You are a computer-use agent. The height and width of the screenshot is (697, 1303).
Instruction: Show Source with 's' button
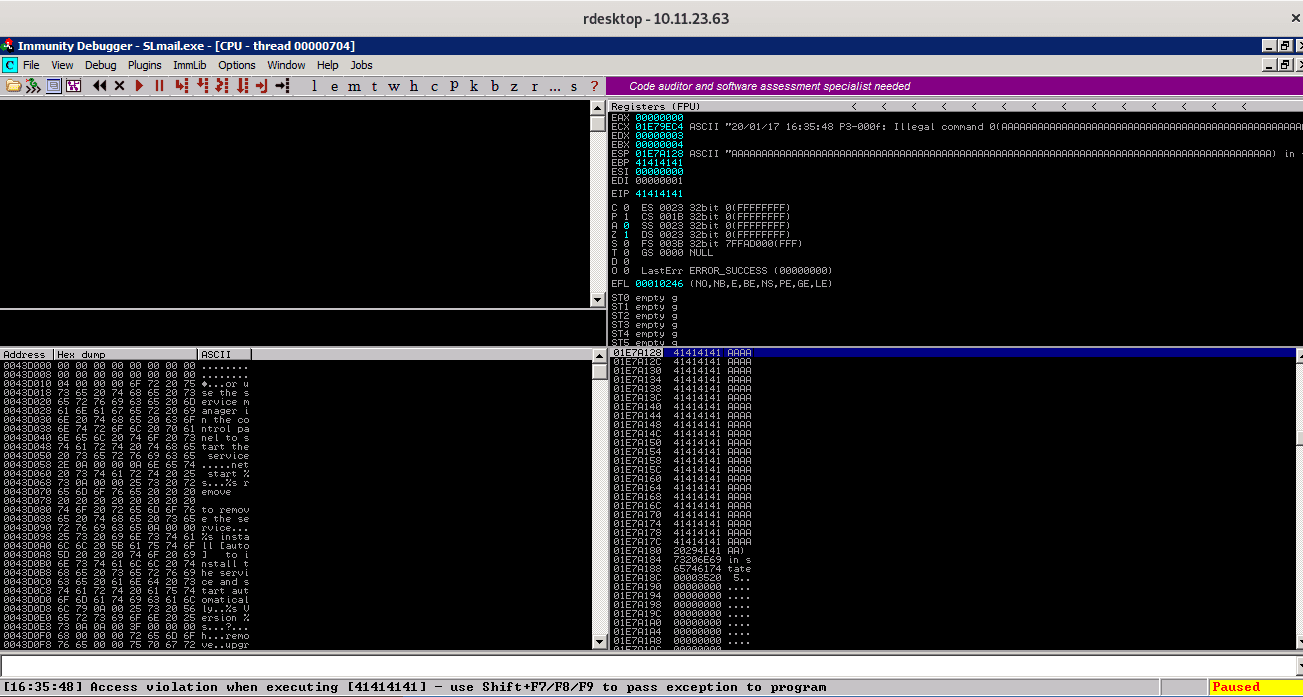tap(574, 86)
